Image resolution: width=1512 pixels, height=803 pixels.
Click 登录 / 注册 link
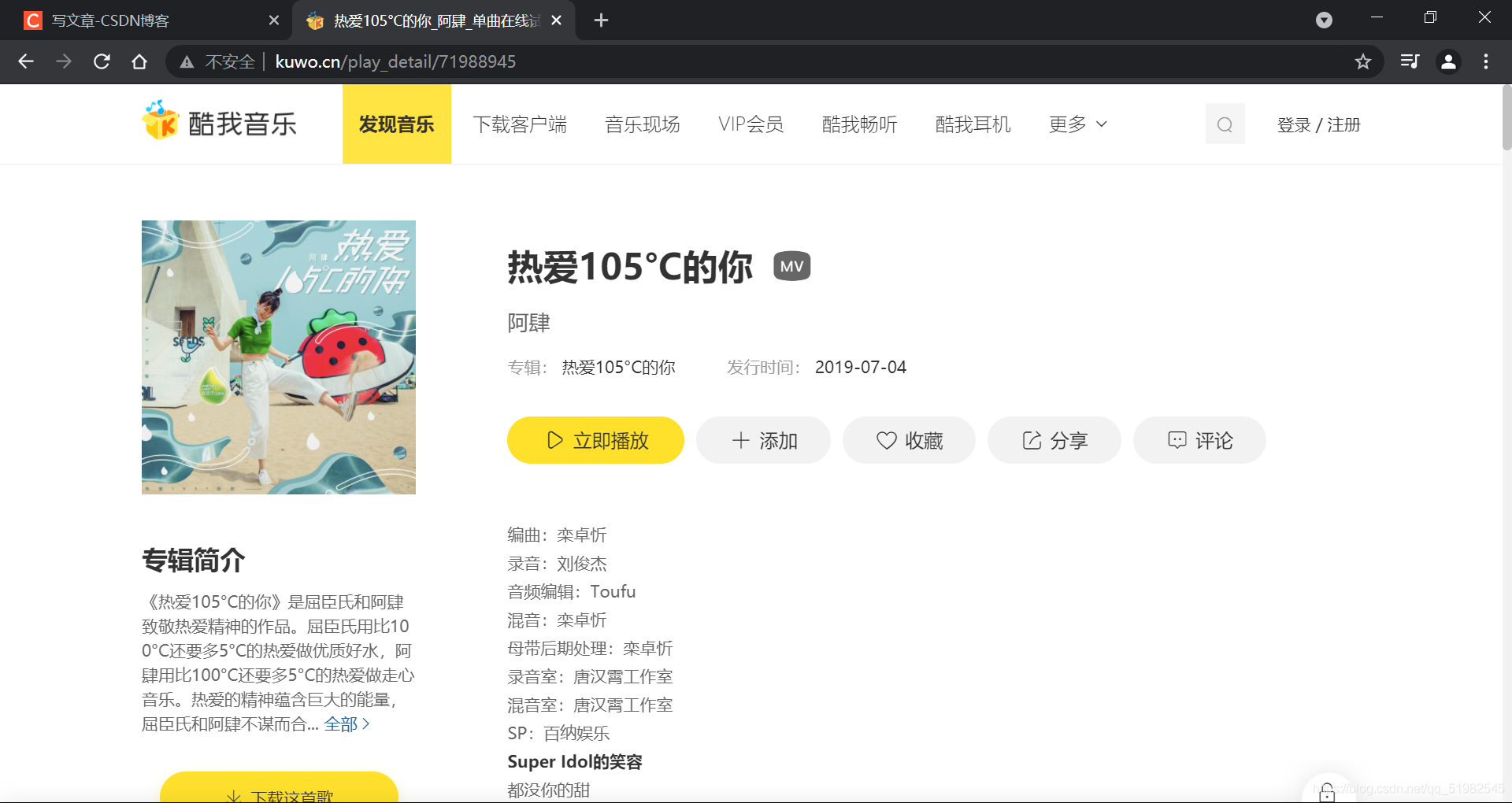click(x=1319, y=124)
